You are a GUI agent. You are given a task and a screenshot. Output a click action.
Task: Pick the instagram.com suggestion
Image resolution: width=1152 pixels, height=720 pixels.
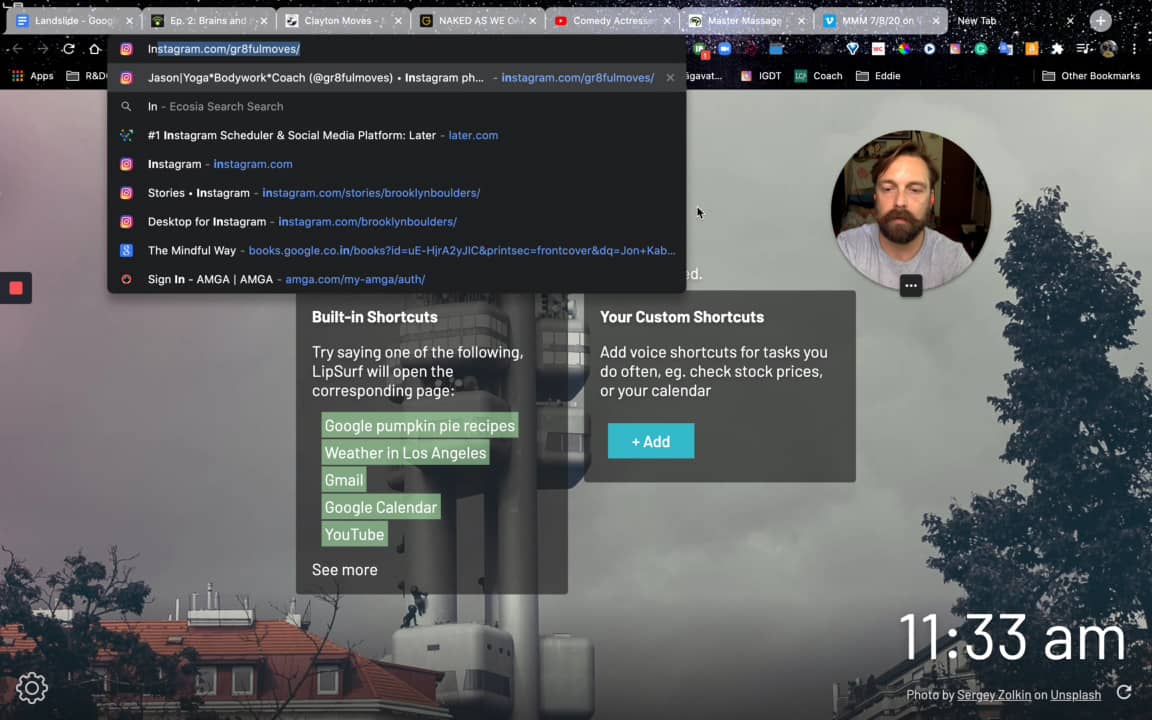[397, 164]
